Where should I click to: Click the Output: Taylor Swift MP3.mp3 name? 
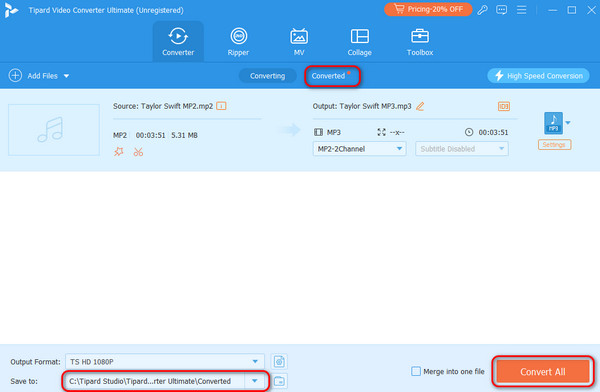point(362,106)
